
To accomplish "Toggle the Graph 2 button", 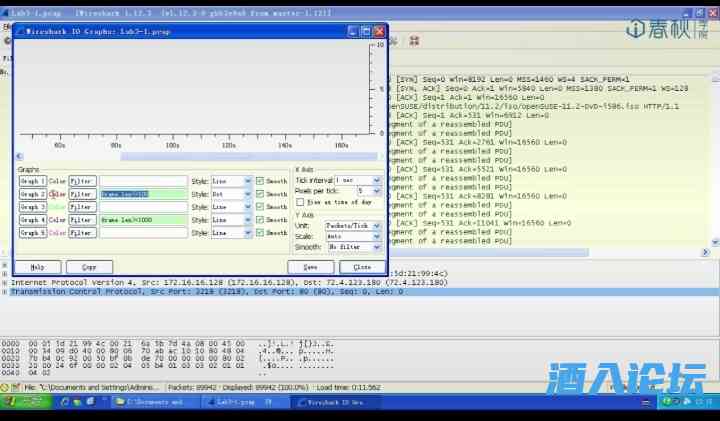I will coord(32,194).
